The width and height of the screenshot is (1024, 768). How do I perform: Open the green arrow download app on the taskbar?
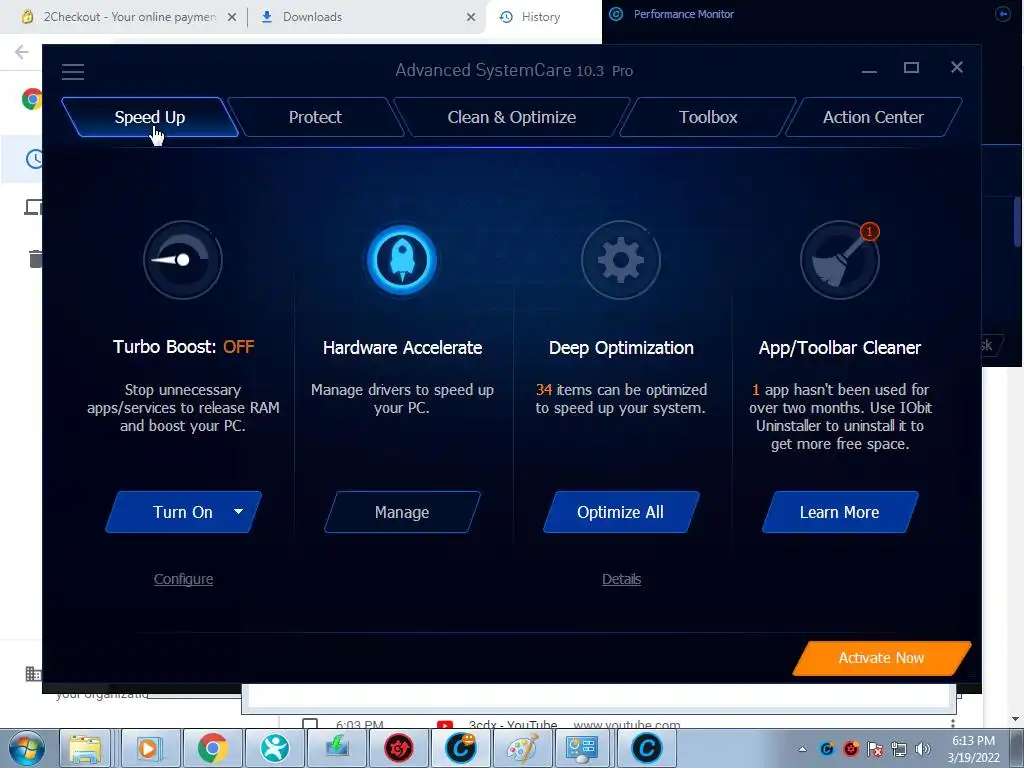coord(337,748)
